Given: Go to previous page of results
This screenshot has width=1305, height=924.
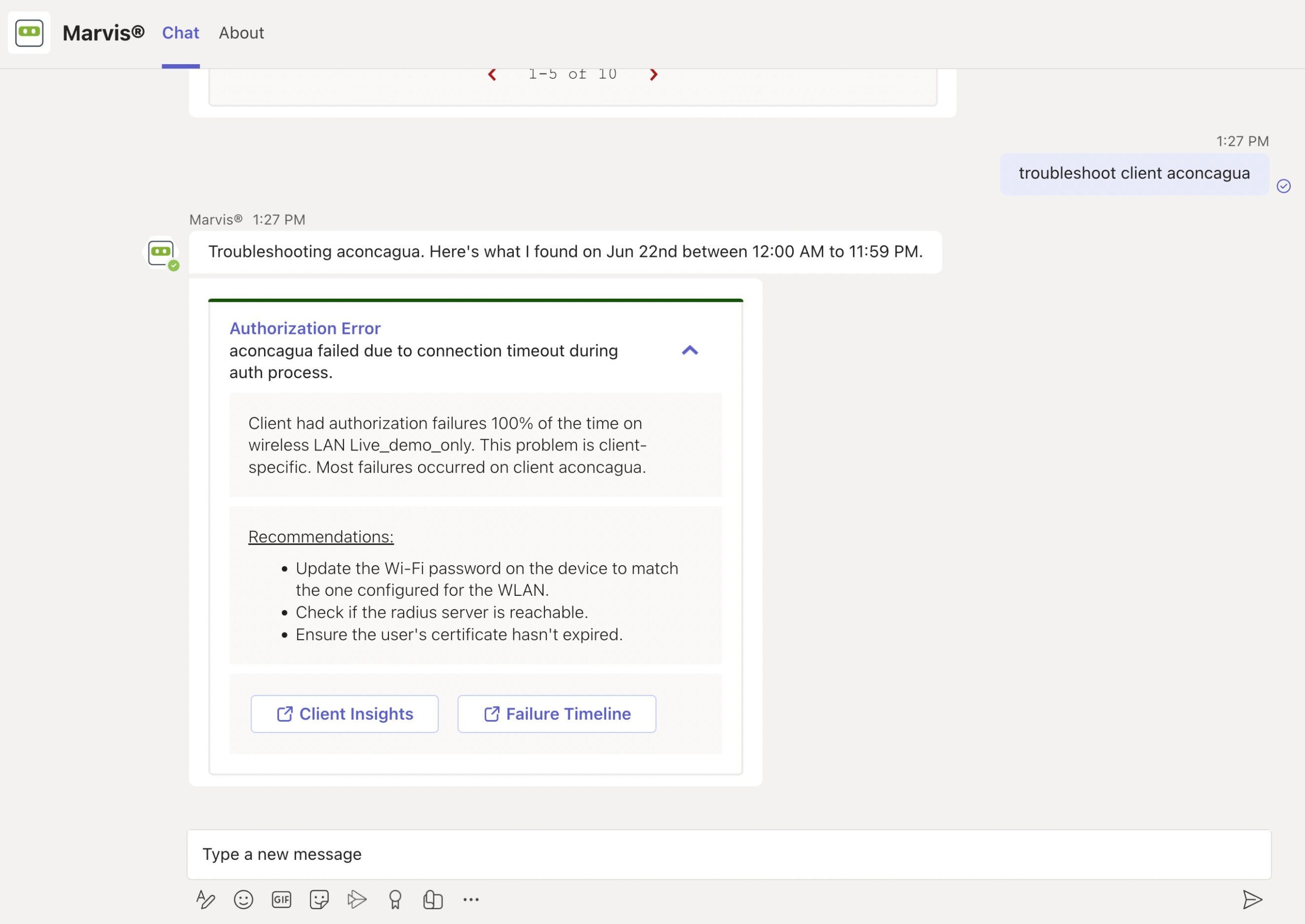Looking at the screenshot, I should click(x=492, y=75).
